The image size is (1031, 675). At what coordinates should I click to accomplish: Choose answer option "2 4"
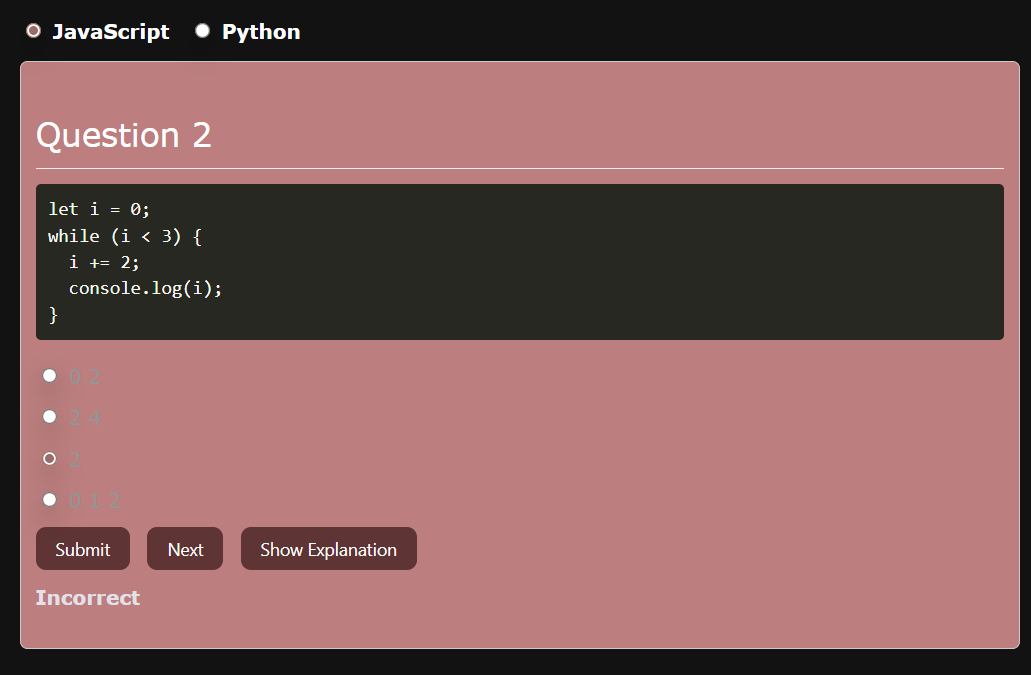[x=50, y=417]
